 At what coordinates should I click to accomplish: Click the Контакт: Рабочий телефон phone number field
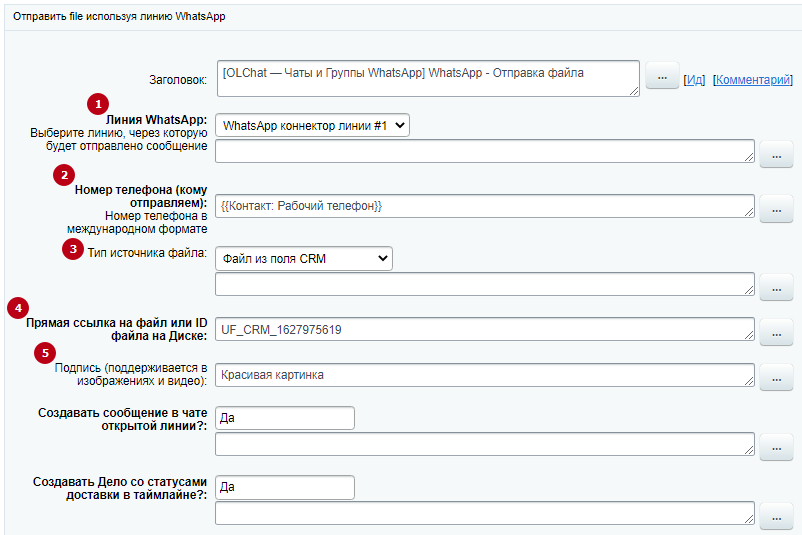484,206
